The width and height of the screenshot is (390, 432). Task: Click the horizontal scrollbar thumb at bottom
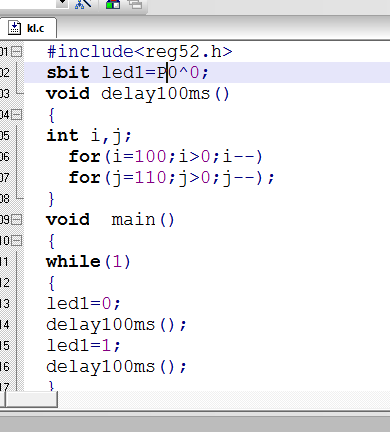pyautogui.click(x=31, y=399)
